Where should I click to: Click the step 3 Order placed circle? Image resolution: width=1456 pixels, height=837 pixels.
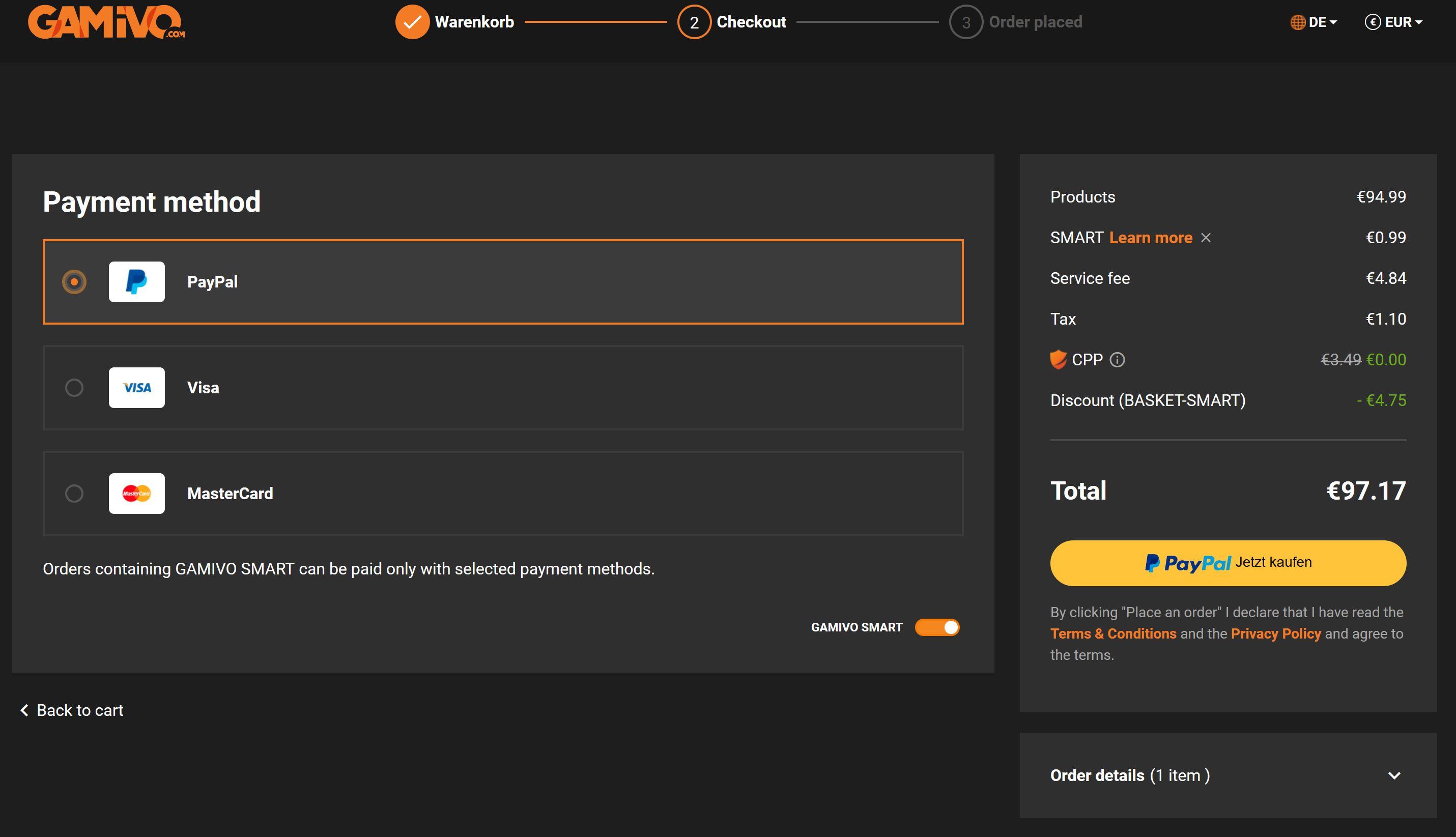click(966, 22)
